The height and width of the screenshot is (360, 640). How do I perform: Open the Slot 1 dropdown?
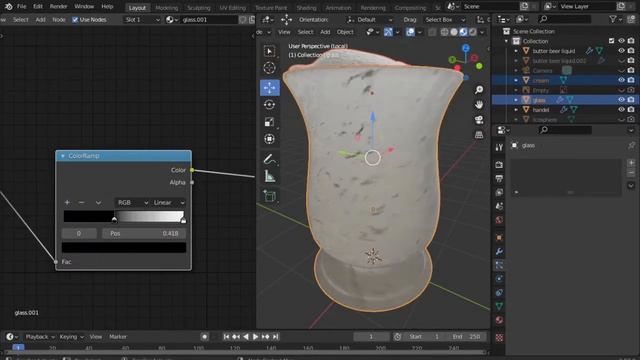coord(142,20)
